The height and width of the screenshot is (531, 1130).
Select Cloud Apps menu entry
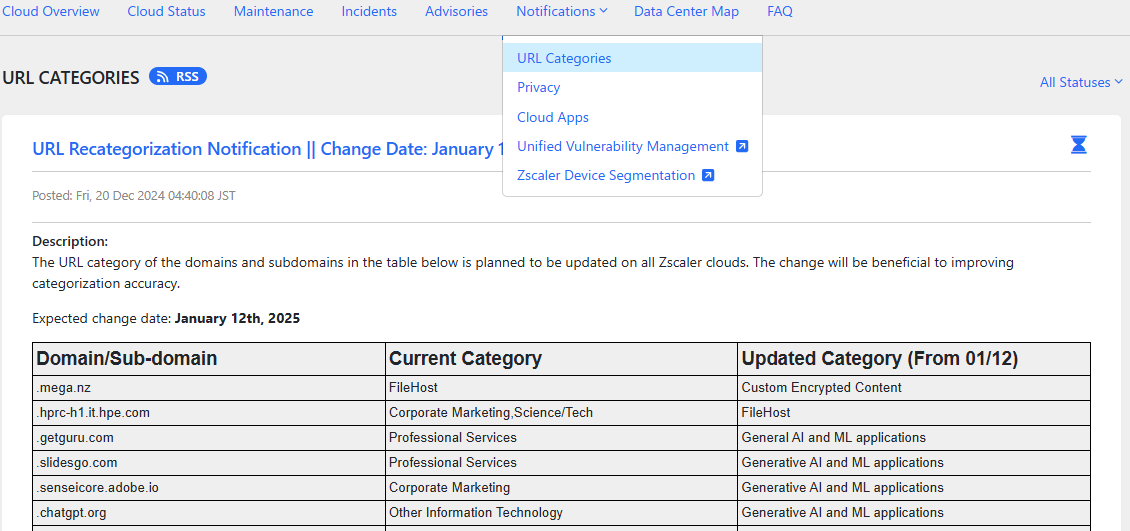(553, 117)
